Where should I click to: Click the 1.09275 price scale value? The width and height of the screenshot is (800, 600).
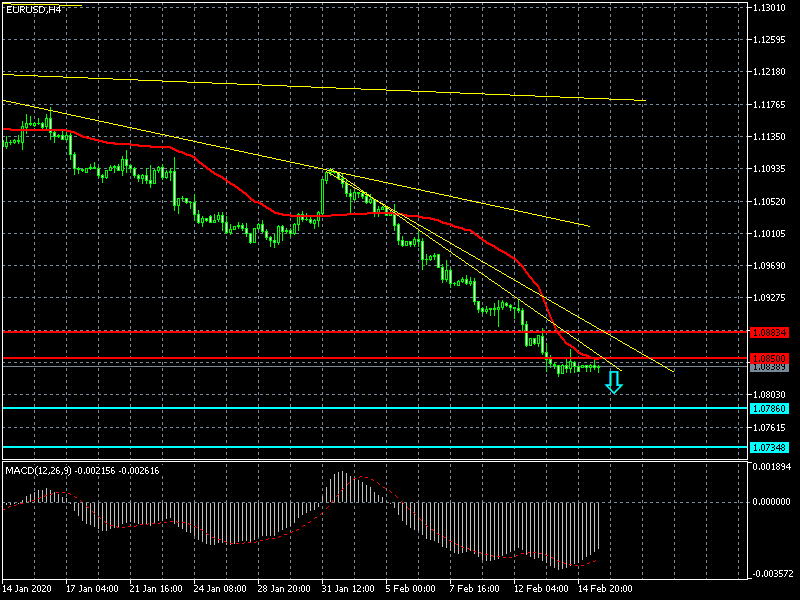[773, 298]
